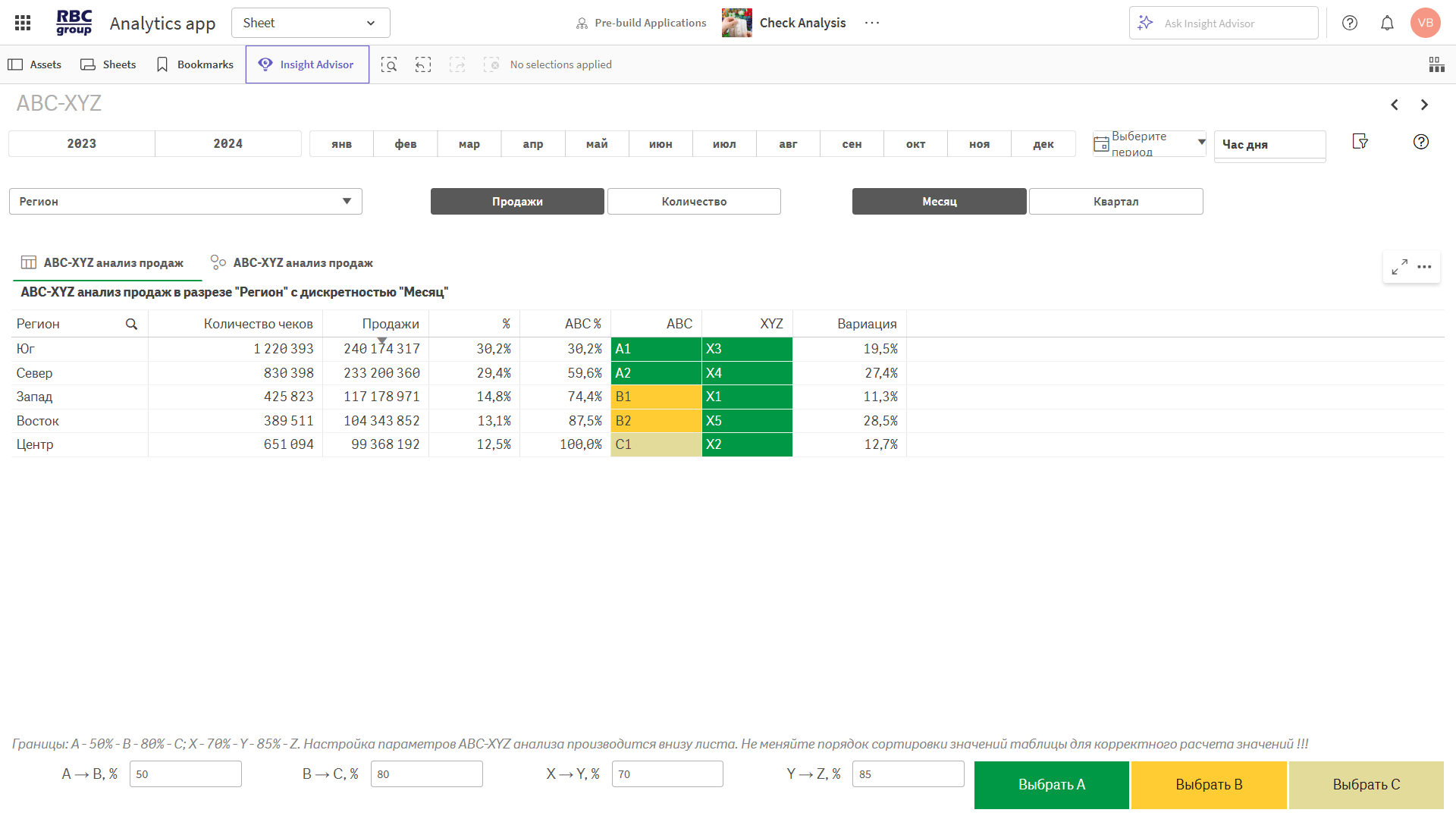Open the Bookmarks tab

195,64
